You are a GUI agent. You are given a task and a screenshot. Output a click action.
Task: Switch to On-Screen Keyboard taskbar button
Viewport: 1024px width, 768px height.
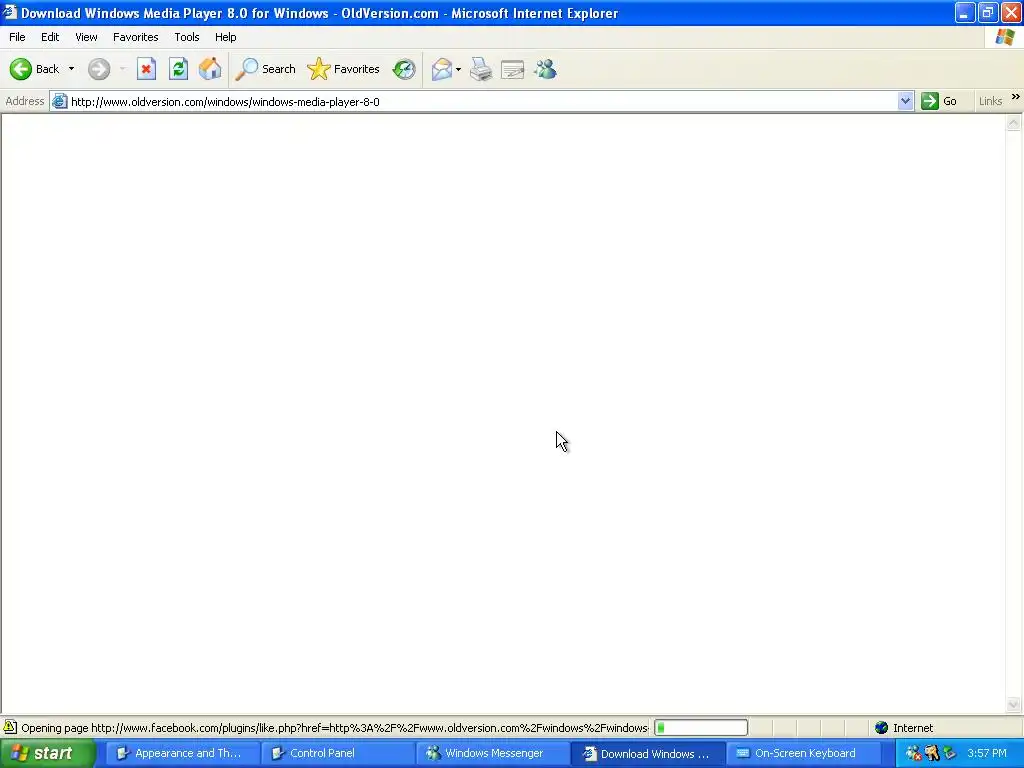(x=803, y=754)
